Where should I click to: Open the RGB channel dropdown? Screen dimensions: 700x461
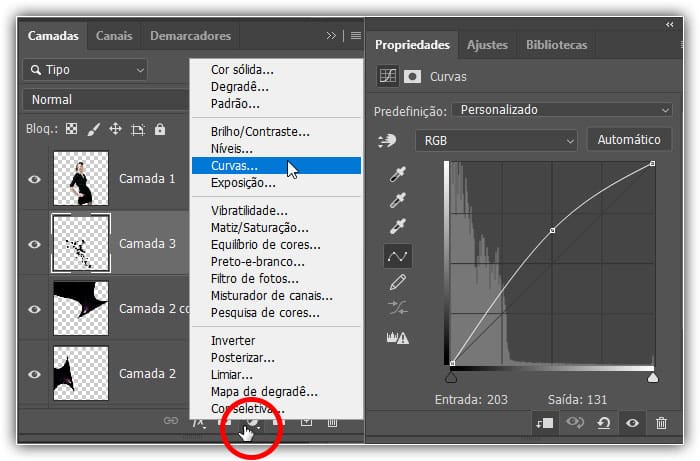(x=496, y=141)
